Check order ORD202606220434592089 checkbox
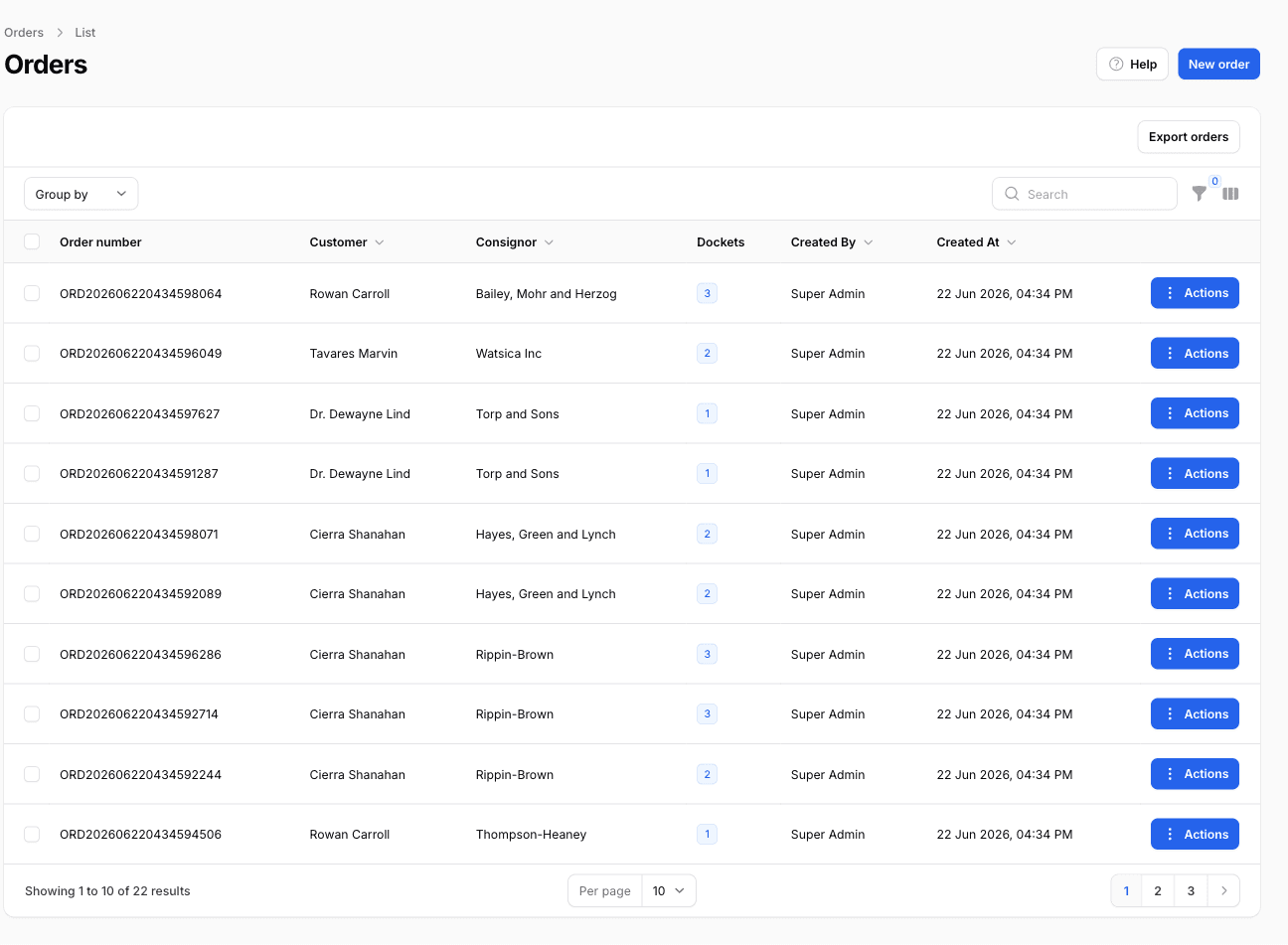 32,593
